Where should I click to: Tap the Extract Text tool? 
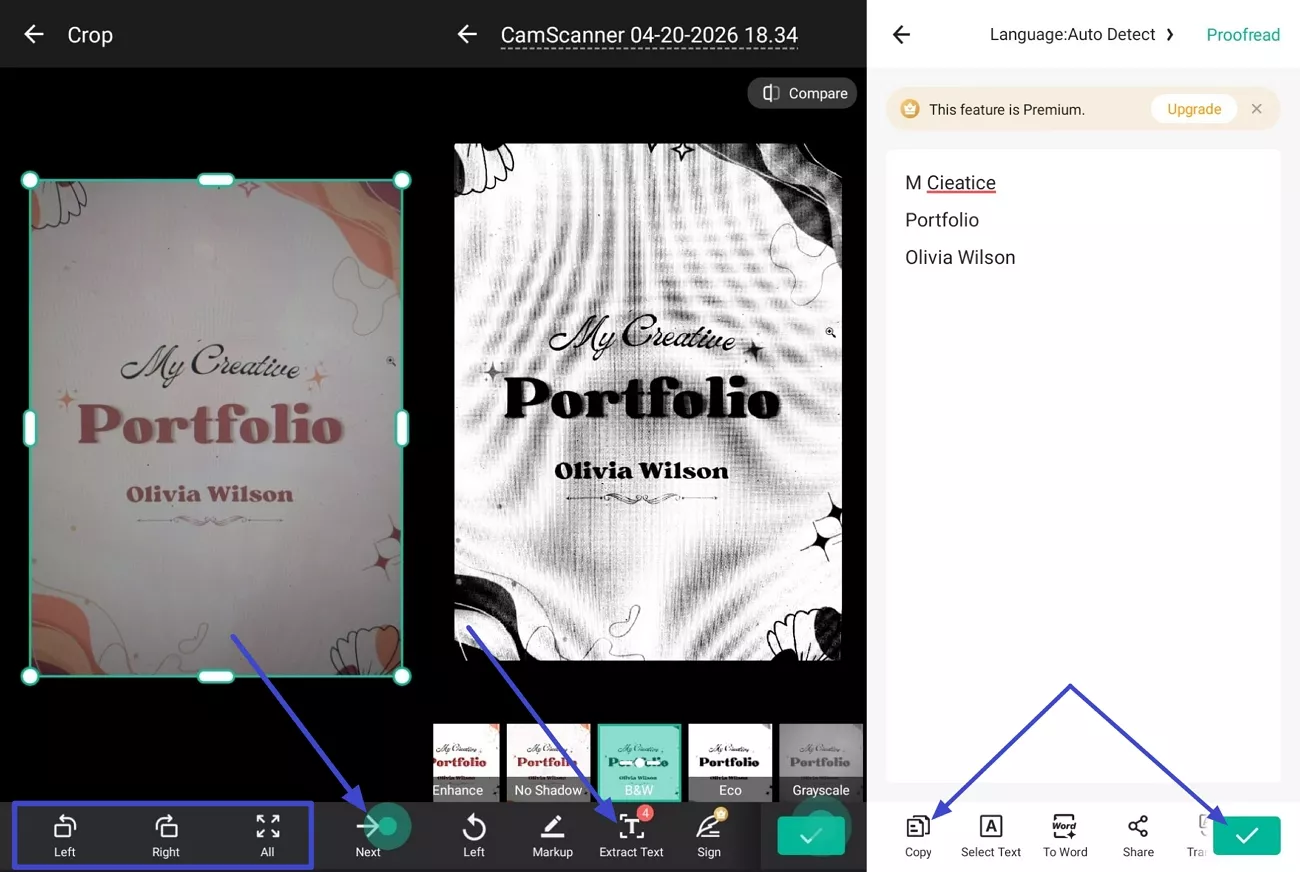(631, 835)
